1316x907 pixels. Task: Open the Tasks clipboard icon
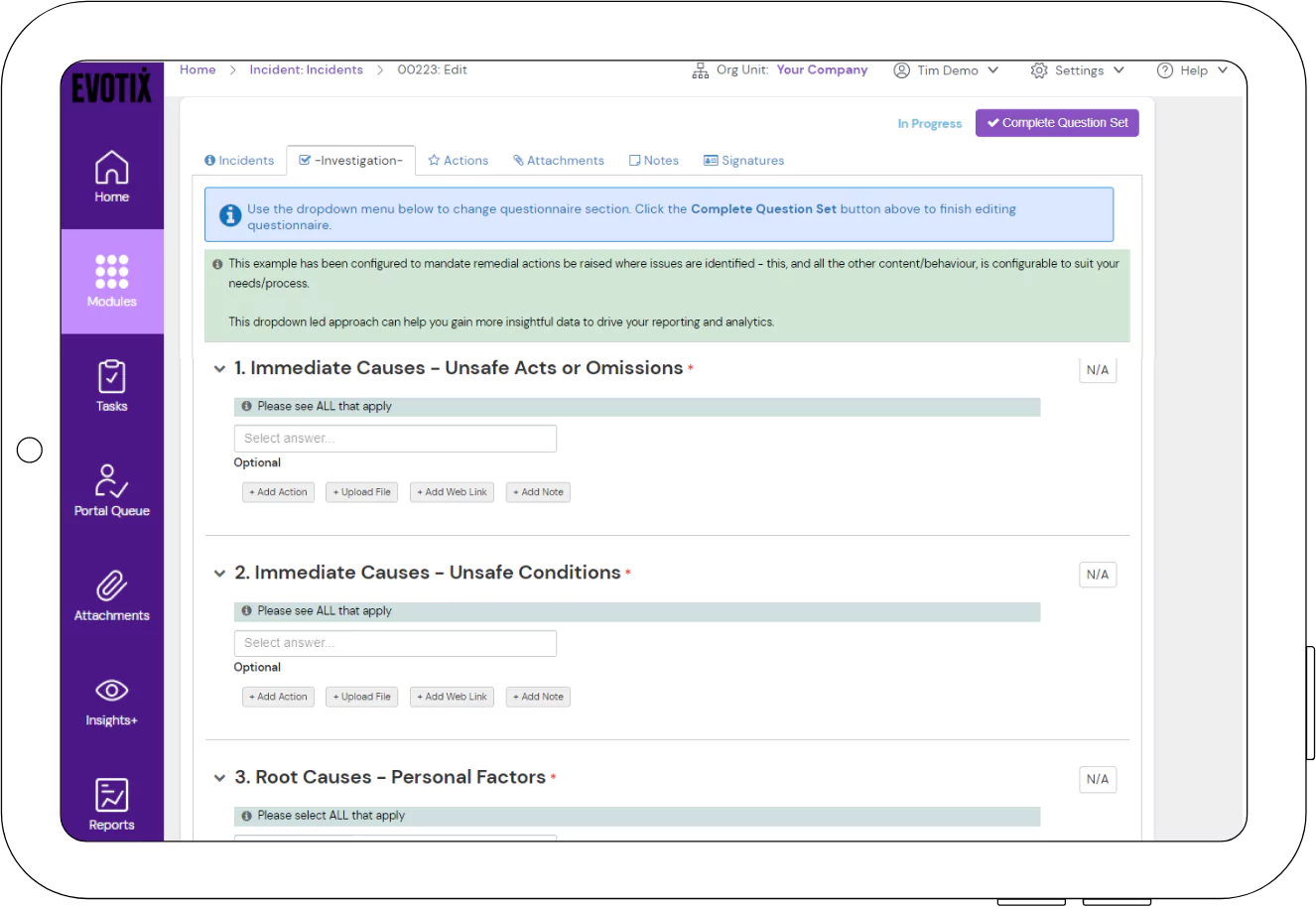point(112,376)
